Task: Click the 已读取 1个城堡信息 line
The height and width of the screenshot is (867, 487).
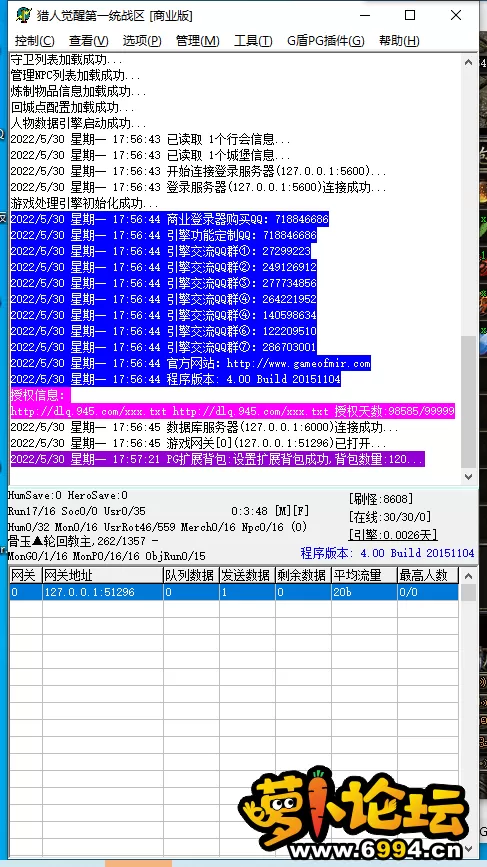Action: pyautogui.click(x=150, y=155)
